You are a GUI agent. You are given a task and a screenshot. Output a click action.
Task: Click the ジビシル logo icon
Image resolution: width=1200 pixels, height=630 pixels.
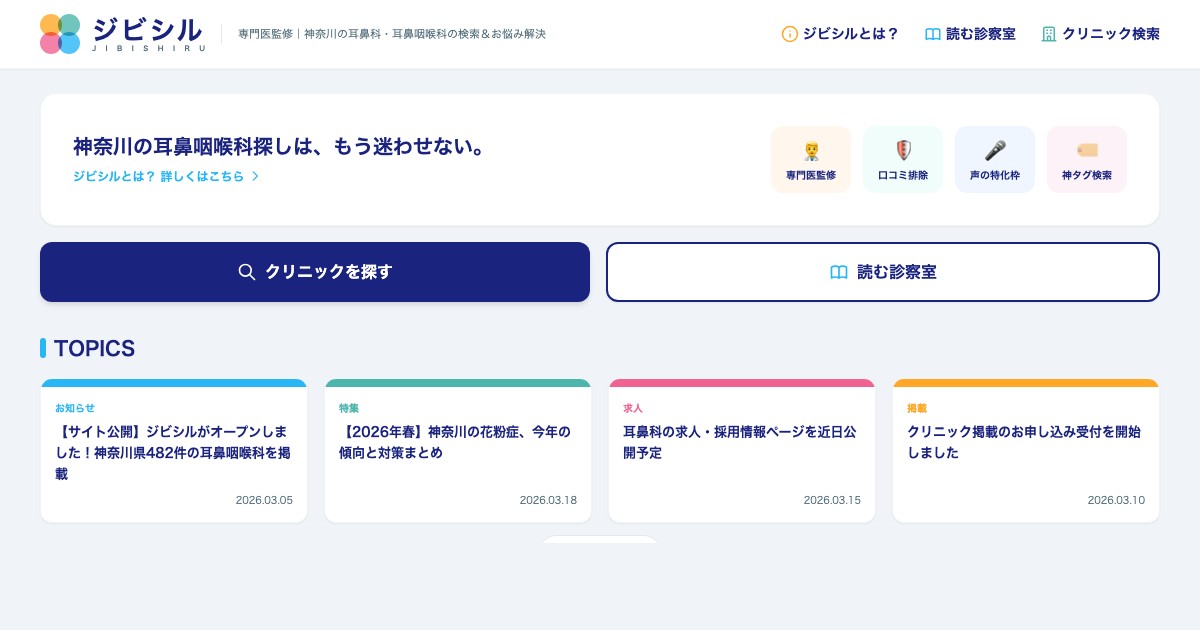coord(60,34)
